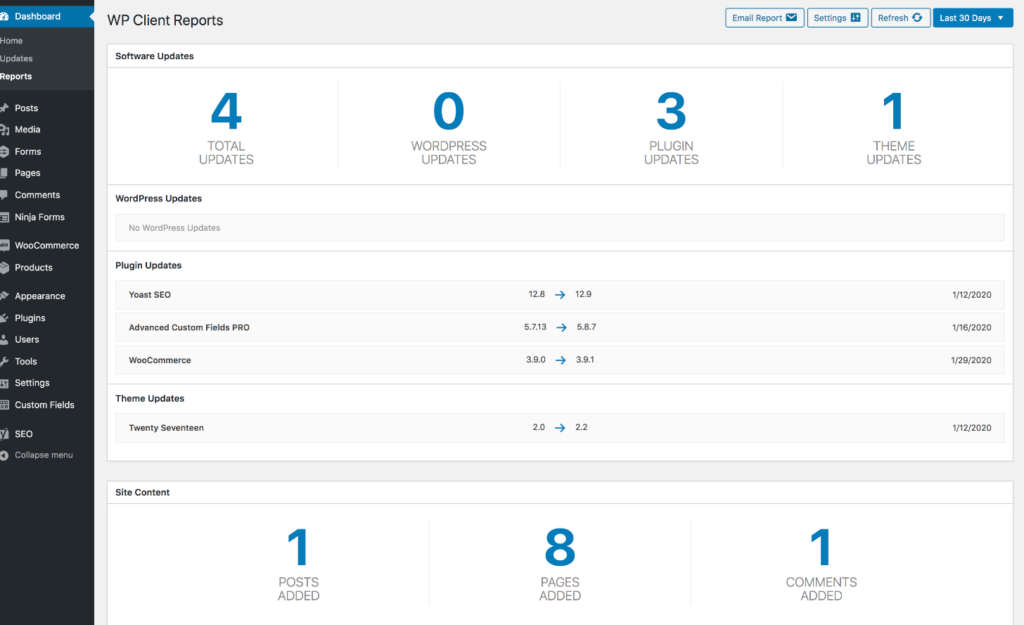Viewport: 1024px width, 625px height.
Task: Click the Appearance paintbrush icon
Action: pyautogui.click(x=4, y=297)
